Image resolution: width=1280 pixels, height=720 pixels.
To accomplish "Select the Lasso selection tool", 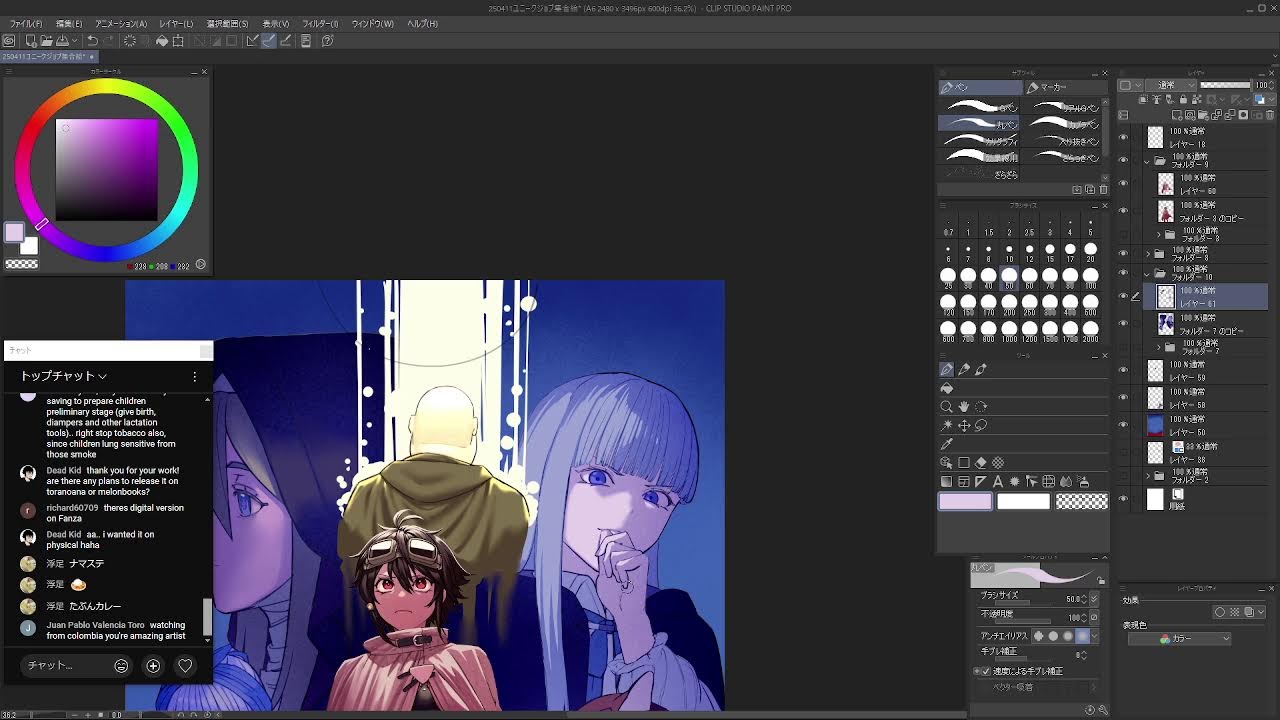I will [x=981, y=425].
